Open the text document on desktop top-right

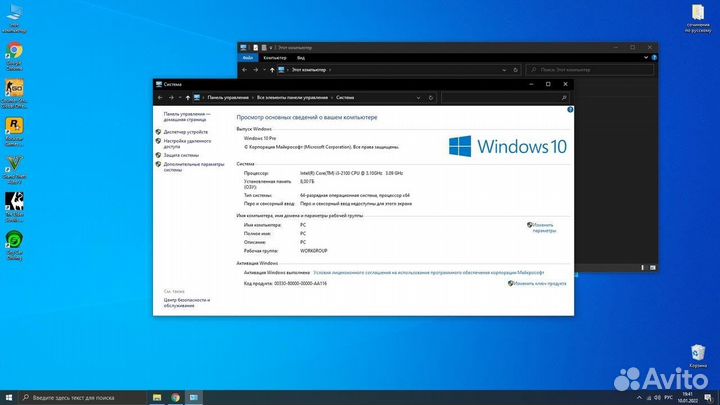point(698,14)
